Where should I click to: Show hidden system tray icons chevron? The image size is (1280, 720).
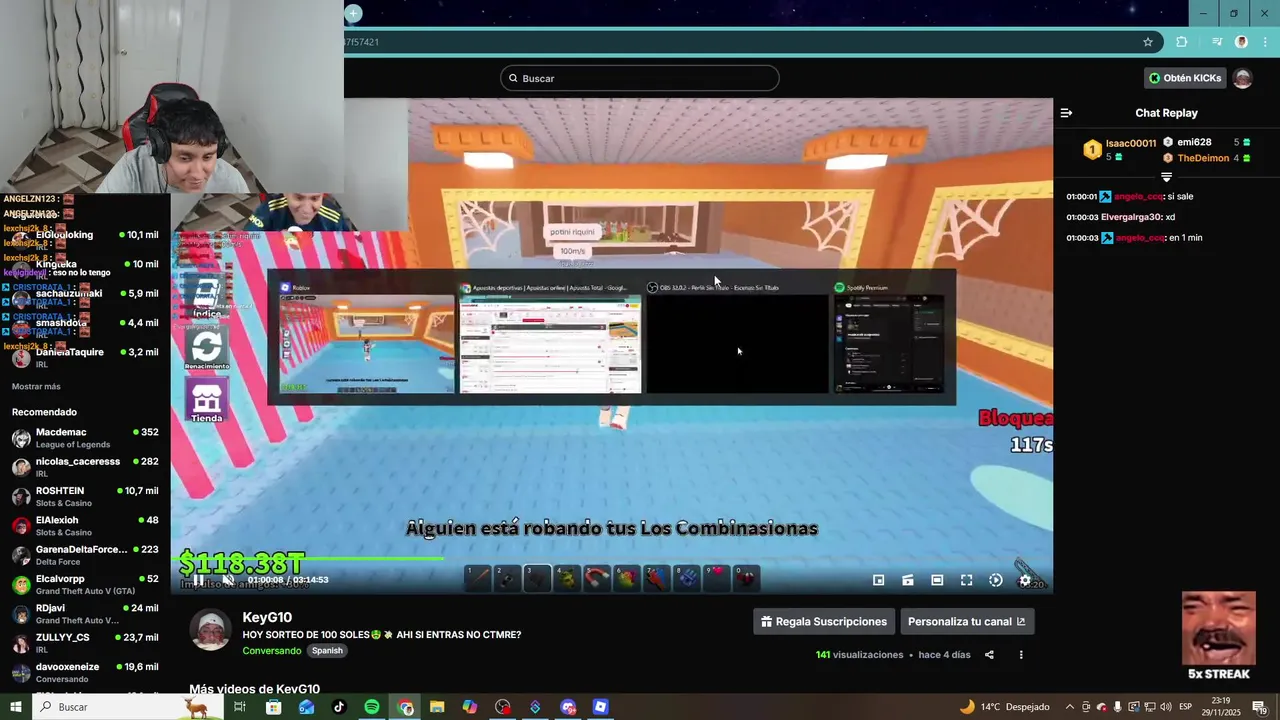[1070, 707]
